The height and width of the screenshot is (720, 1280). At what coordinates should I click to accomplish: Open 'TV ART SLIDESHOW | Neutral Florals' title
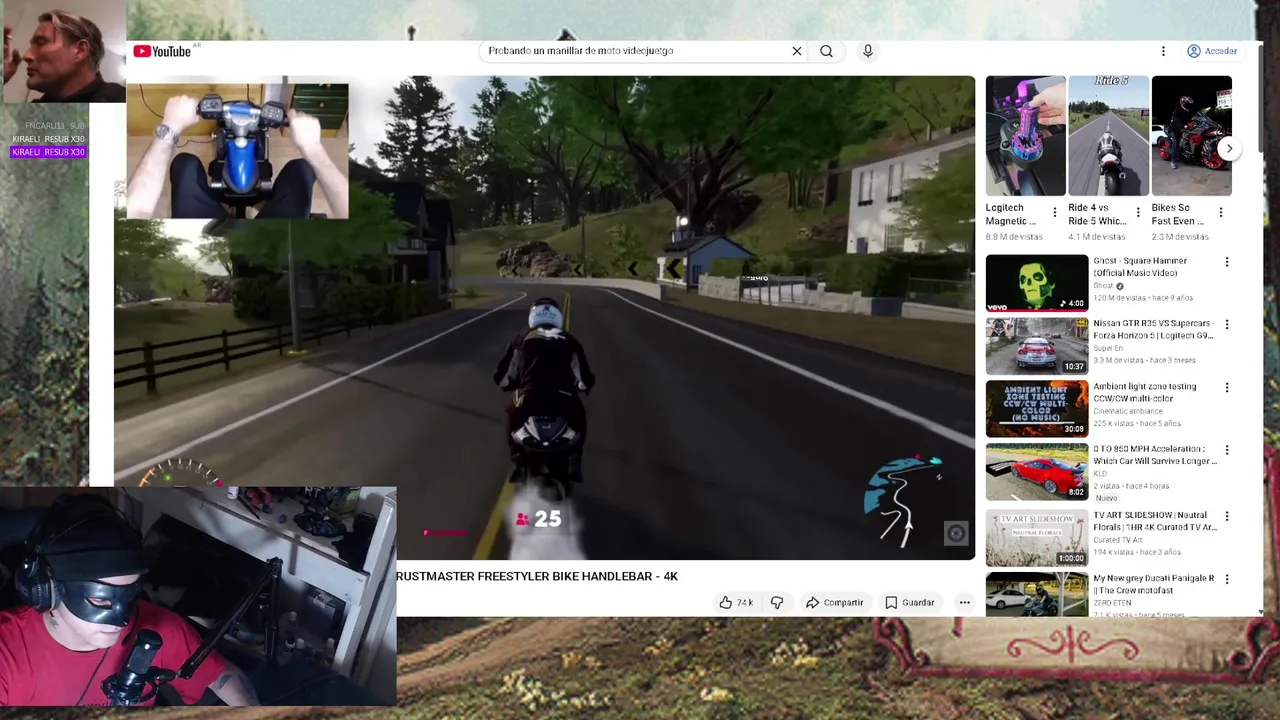click(x=1155, y=521)
